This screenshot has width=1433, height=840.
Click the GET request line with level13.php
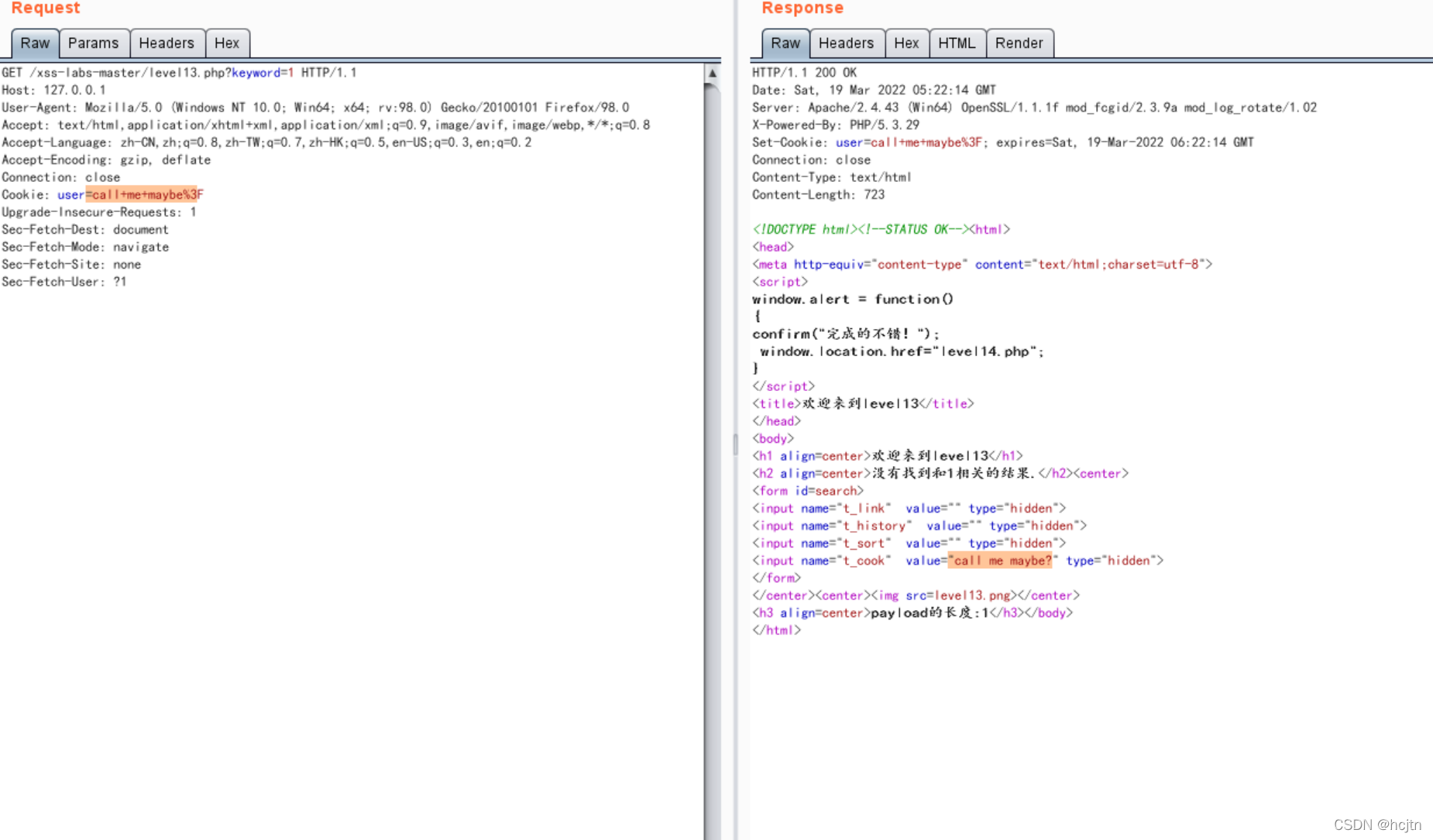tap(179, 73)
